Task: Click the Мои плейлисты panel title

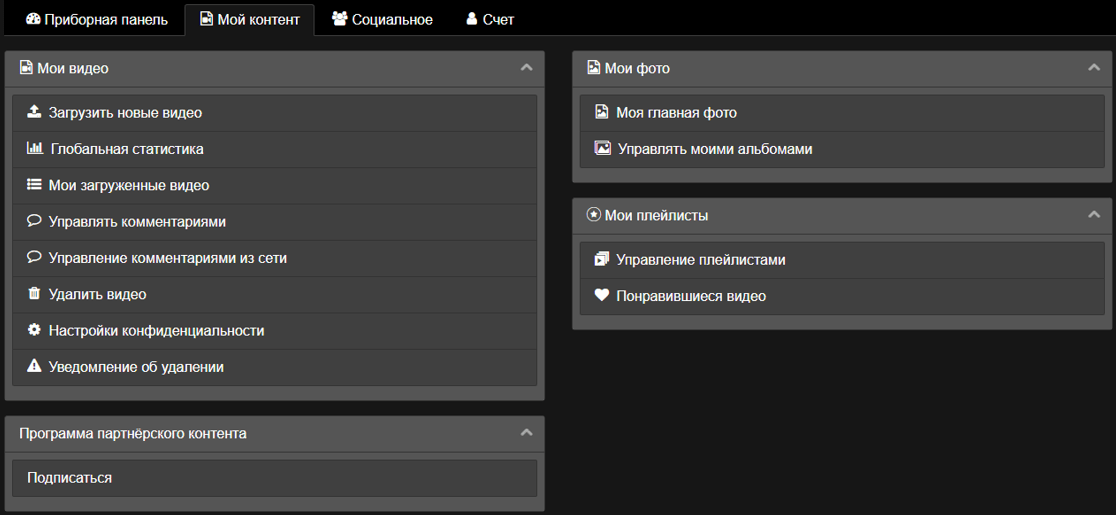Action: (656, 215)
